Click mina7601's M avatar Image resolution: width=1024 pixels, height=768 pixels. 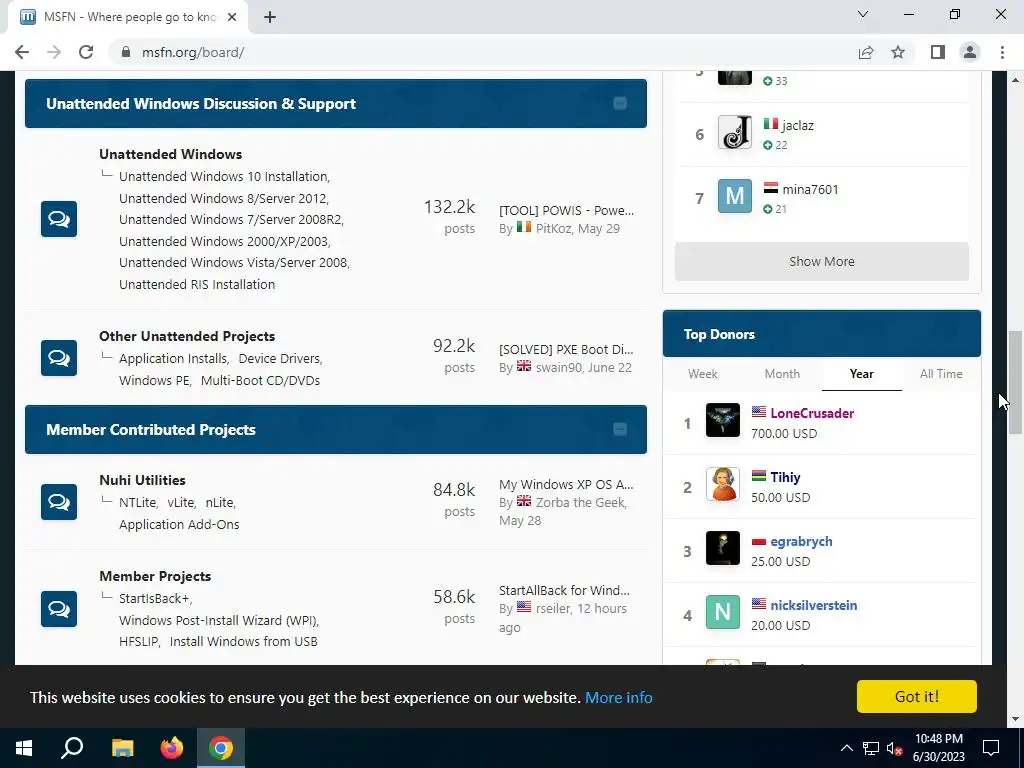point(735,196)
